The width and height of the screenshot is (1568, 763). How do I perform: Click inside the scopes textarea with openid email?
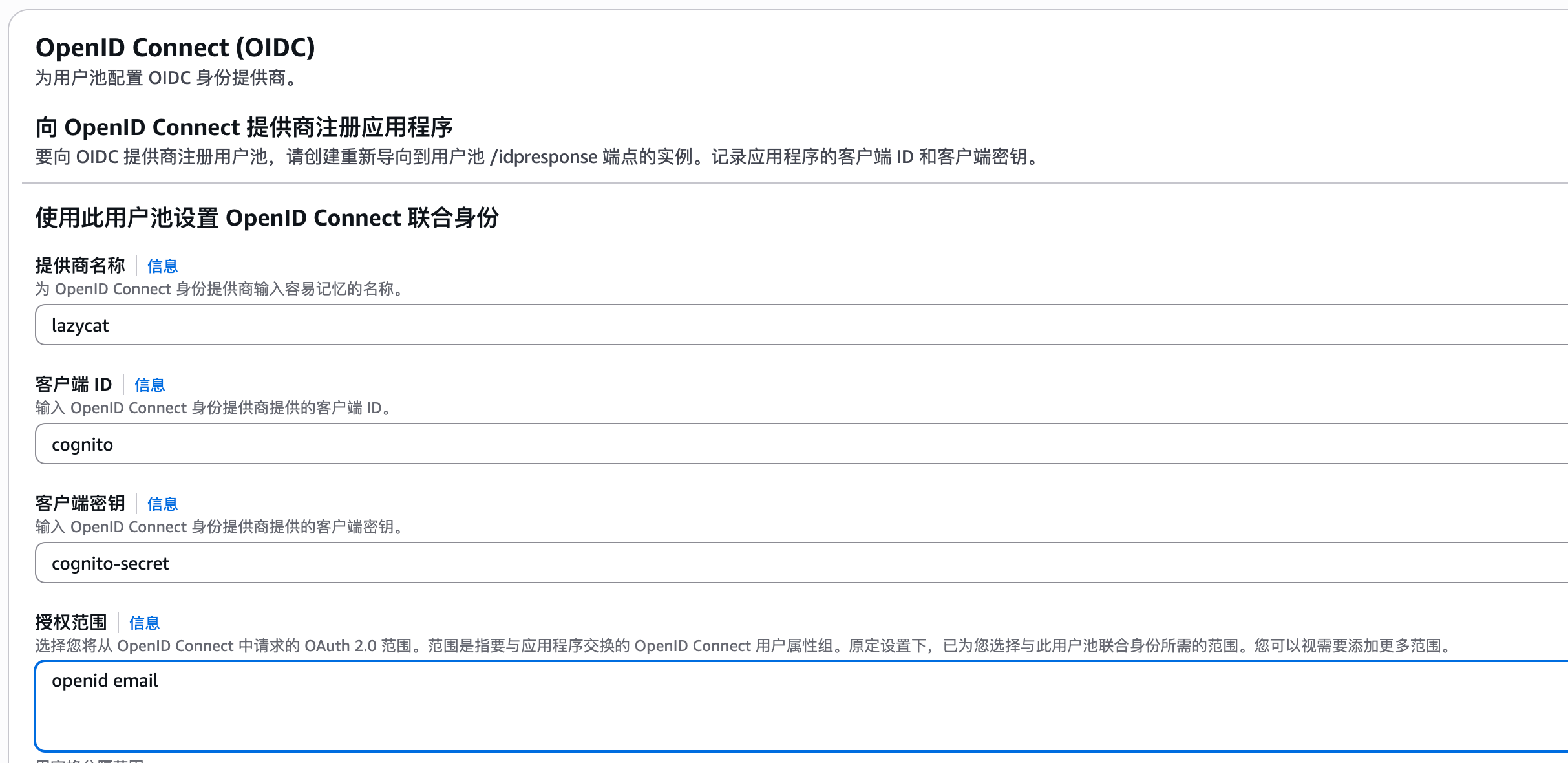(776, 706)
